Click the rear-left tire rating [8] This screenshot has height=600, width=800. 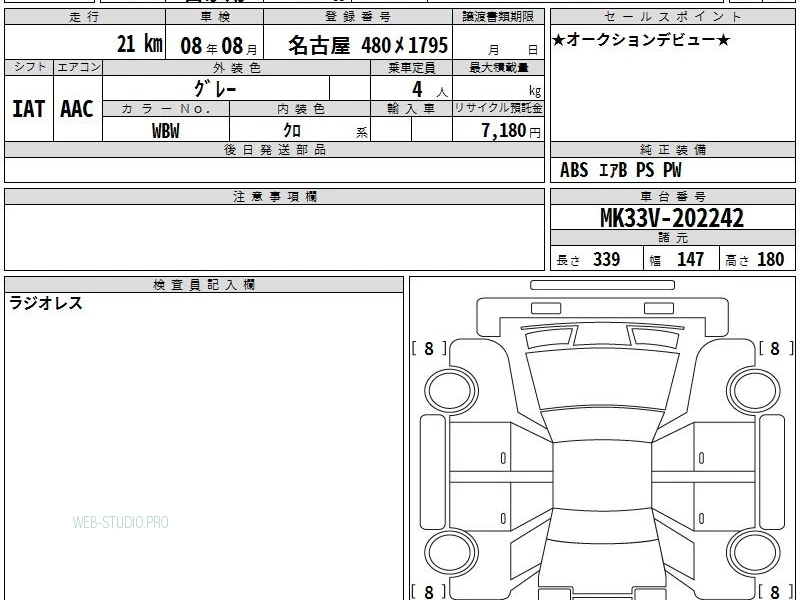pos(429,592)
